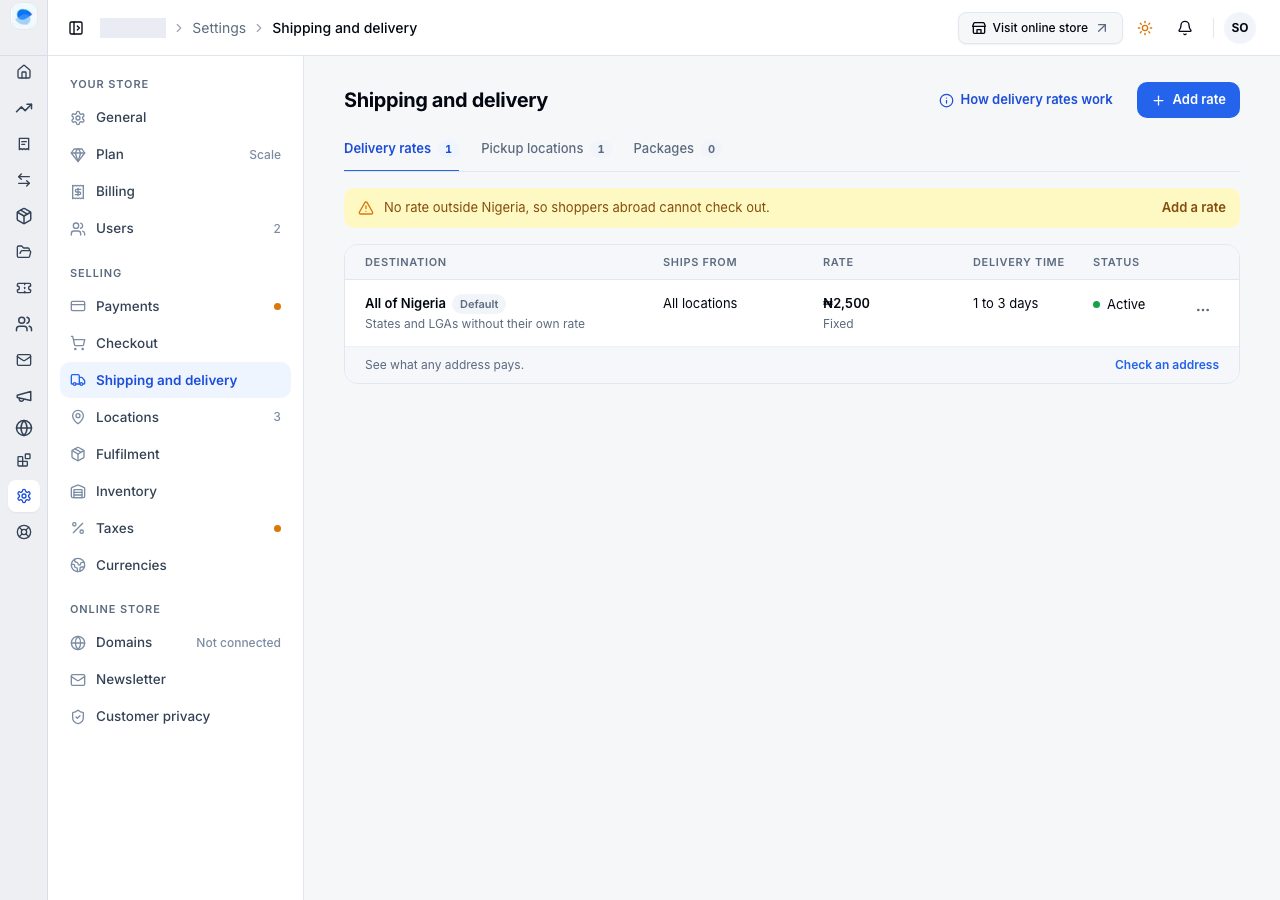The width and height of the screenshot is (1280, 900).
Task: Open Plan settings in the sidebar
Action: [176, 154]
